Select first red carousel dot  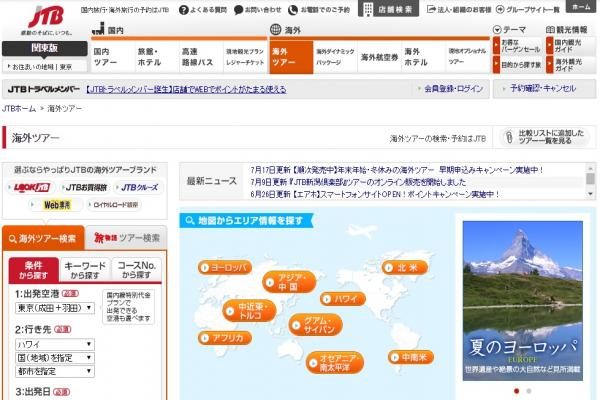click(517, 391)
